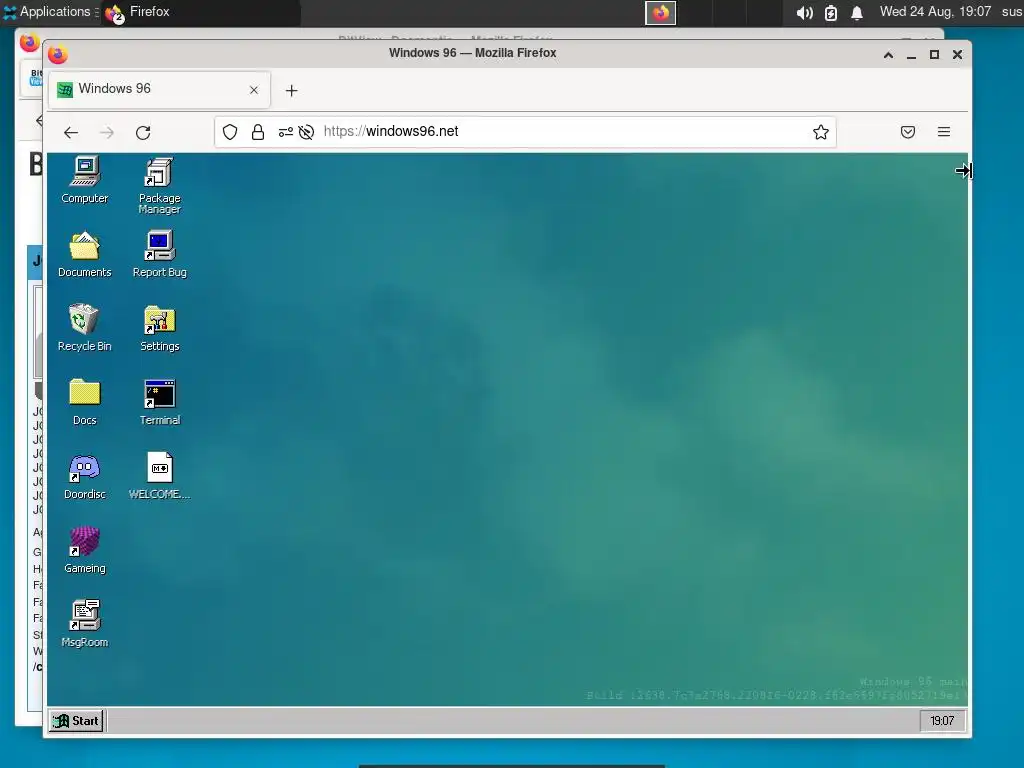Open the user menu labeled sus in the top panel
1024x768 pixels.
tap(1012, 12)
